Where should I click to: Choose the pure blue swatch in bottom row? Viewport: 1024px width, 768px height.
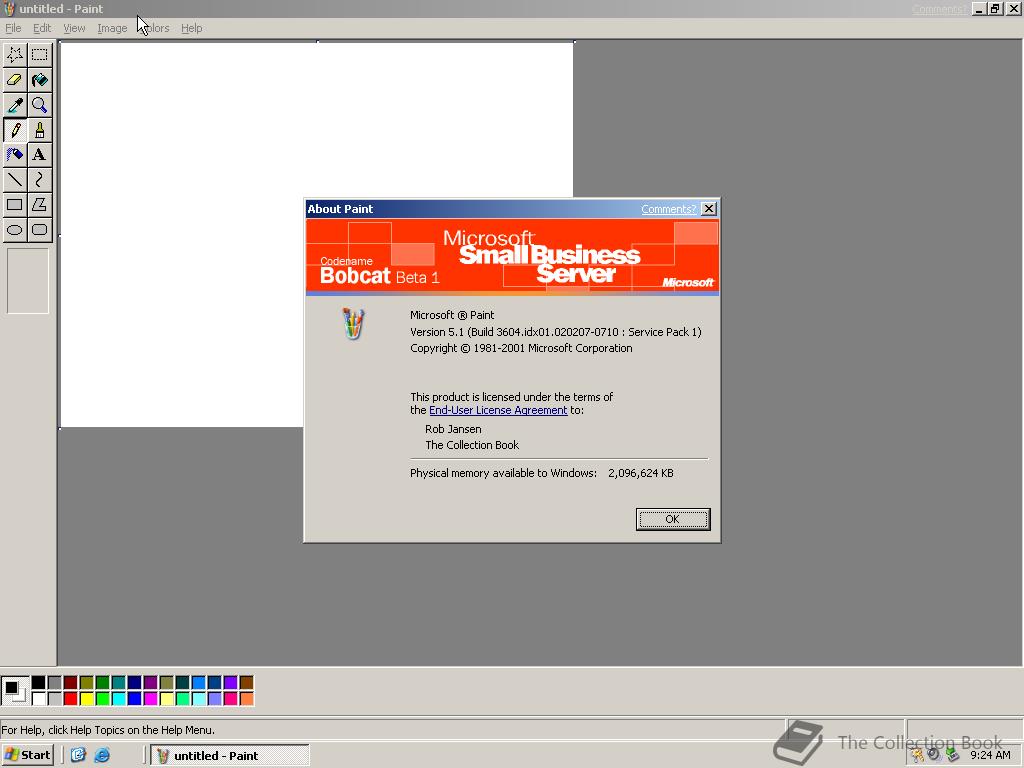click(x=135, y=699)
